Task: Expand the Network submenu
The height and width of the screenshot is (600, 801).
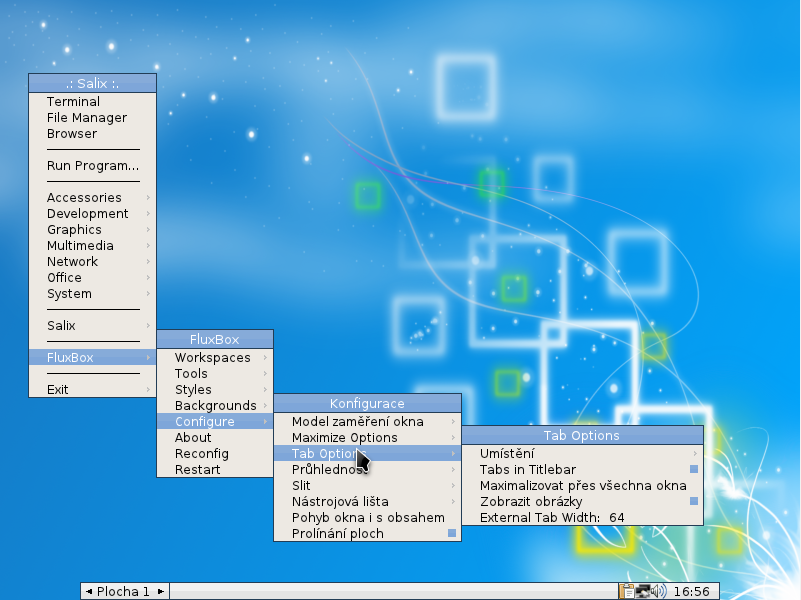Action: (92, 261)
